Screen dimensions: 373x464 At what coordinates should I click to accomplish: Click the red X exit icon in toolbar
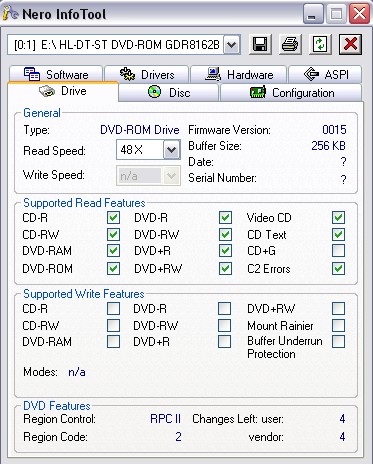(350, 44)
